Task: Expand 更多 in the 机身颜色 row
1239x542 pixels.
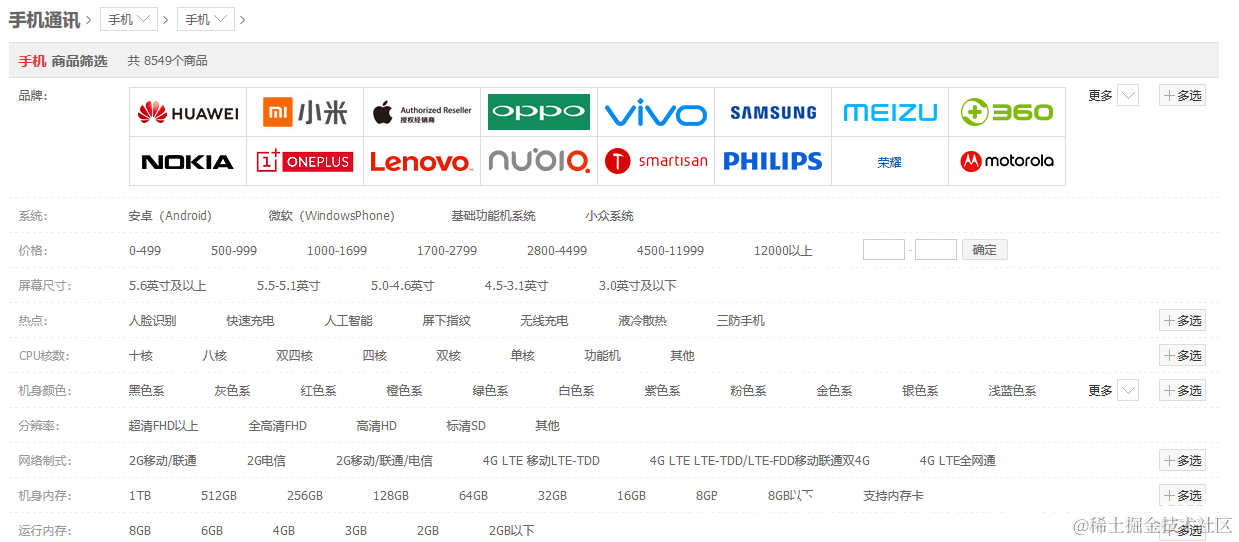Action: (1113, 391)
